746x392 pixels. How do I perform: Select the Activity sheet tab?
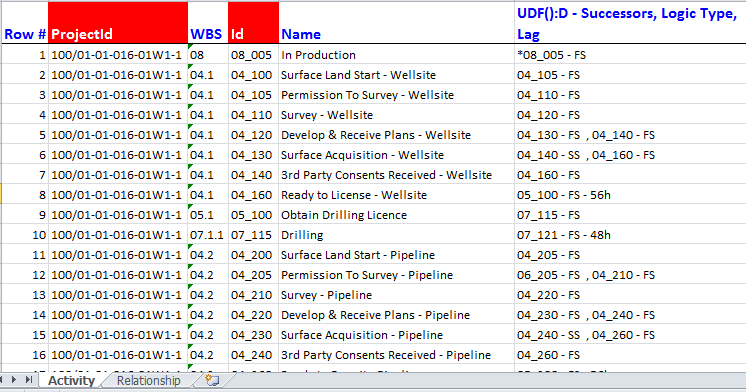tap(71, 381)
